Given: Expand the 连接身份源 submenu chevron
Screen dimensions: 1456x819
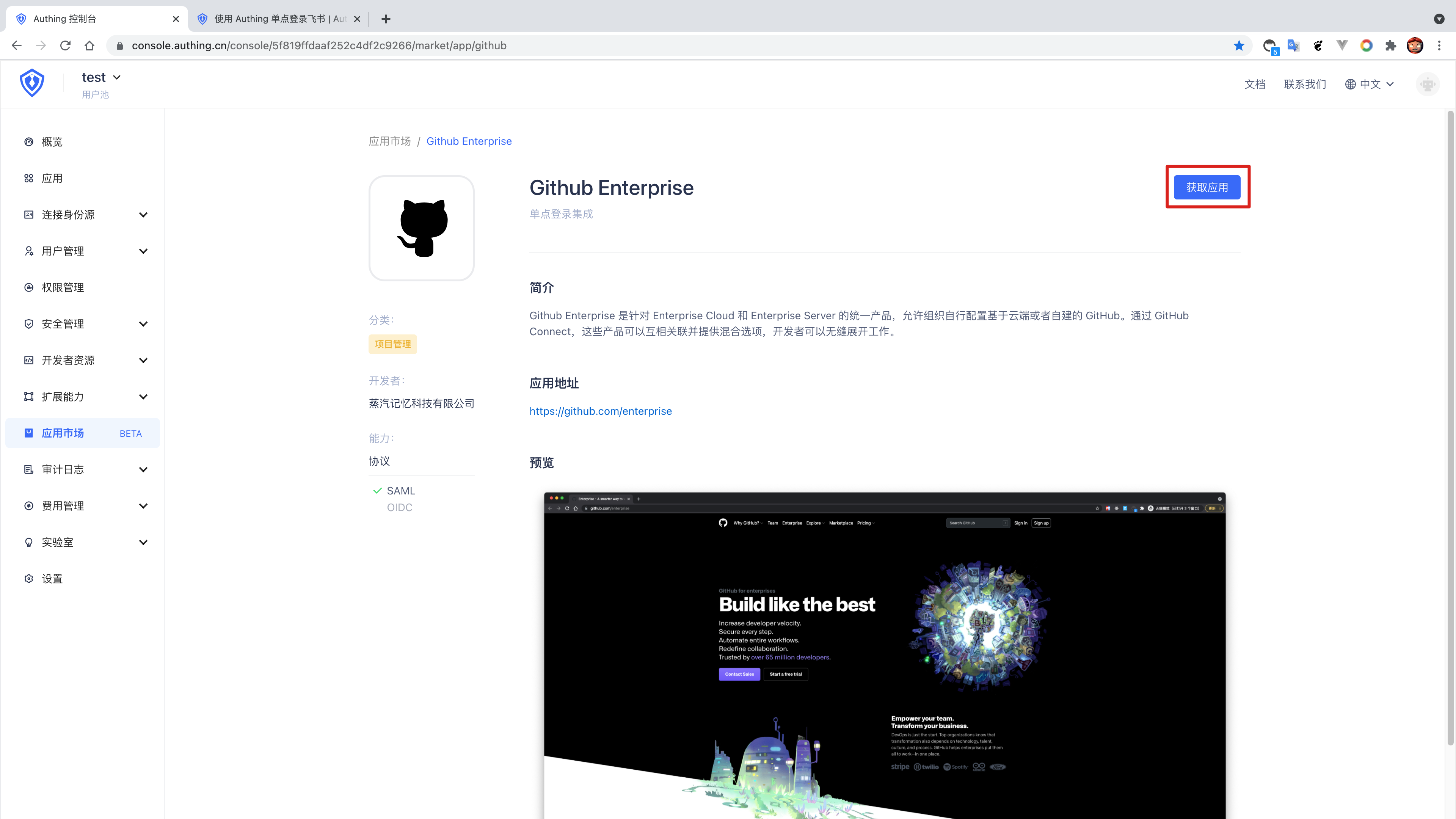Looking at the screenshot, I should [x=143, y=215].
